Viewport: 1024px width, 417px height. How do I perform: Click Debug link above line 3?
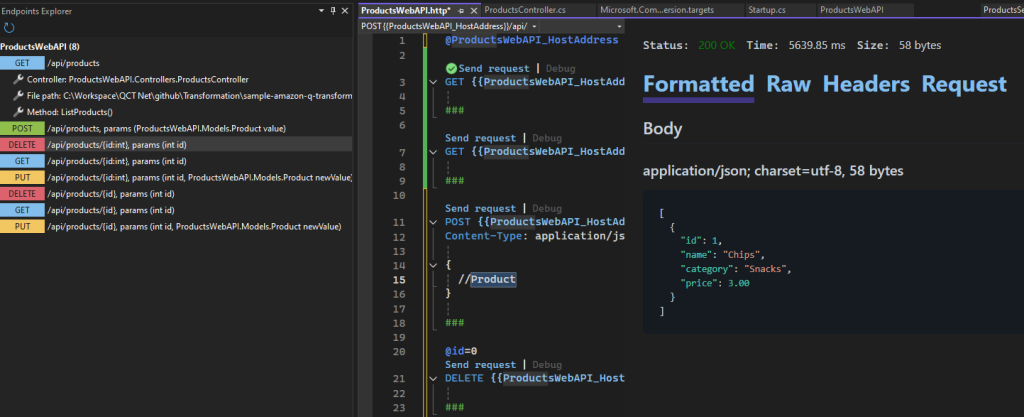coord(561,68)
